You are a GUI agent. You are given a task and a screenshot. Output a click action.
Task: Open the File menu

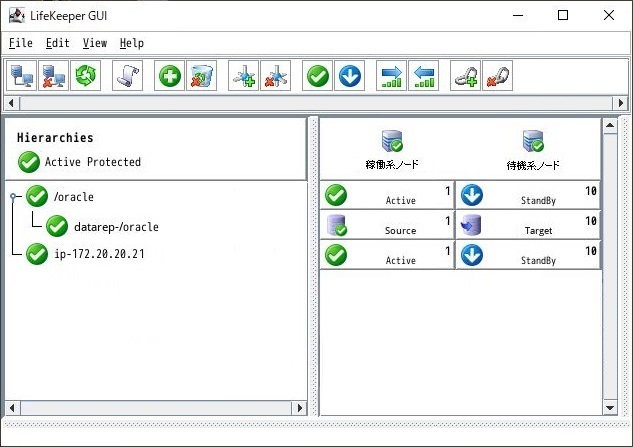21,43
